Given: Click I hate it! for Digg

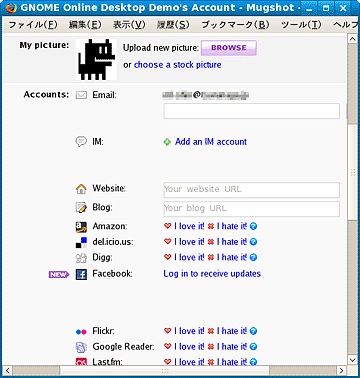Looking at the screenshot, I should (x=232, y=258).
